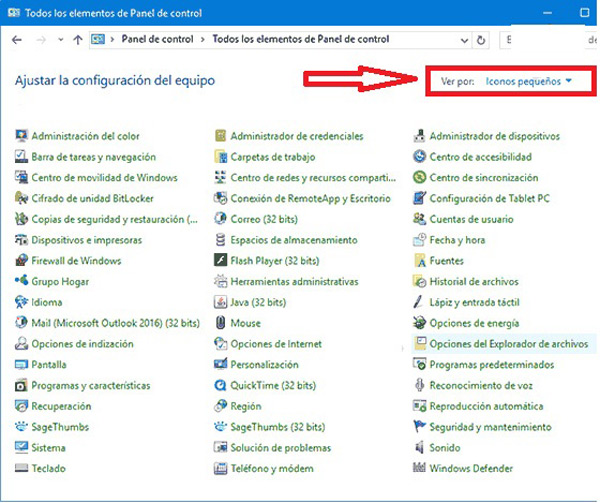The height and width of the screenshot is (503, 600).
Task: Open 'Mail (Microsoft Outlook 2016) (32 bits)' link
Action: point(116,323)
